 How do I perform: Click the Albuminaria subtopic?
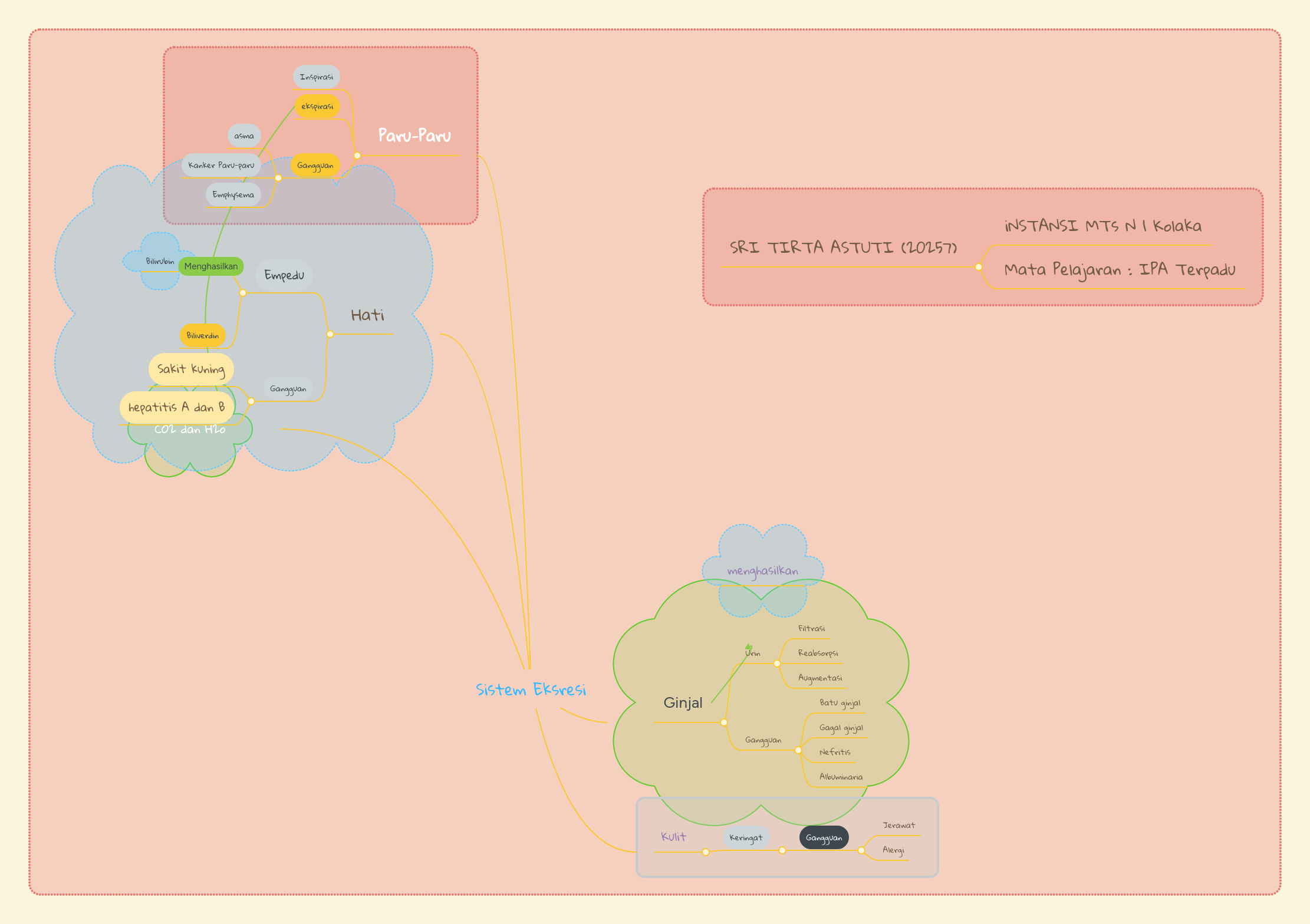point(841,777)
